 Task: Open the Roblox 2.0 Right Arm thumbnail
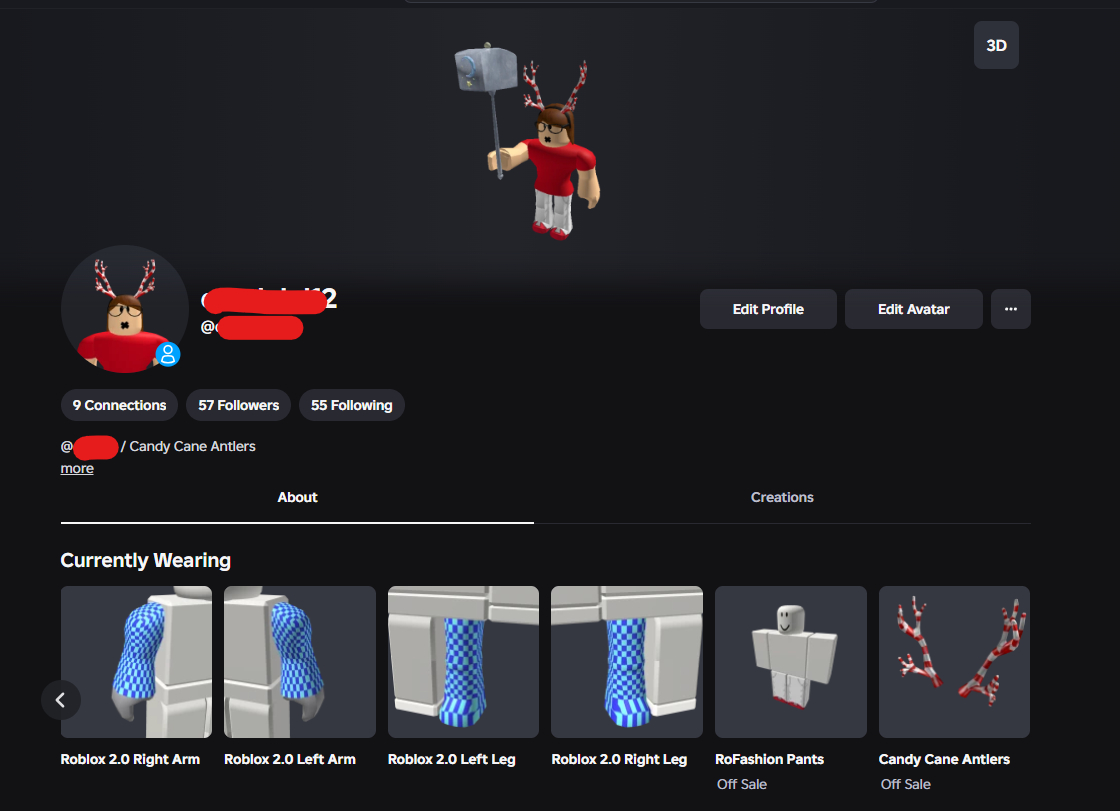(136, 662)
